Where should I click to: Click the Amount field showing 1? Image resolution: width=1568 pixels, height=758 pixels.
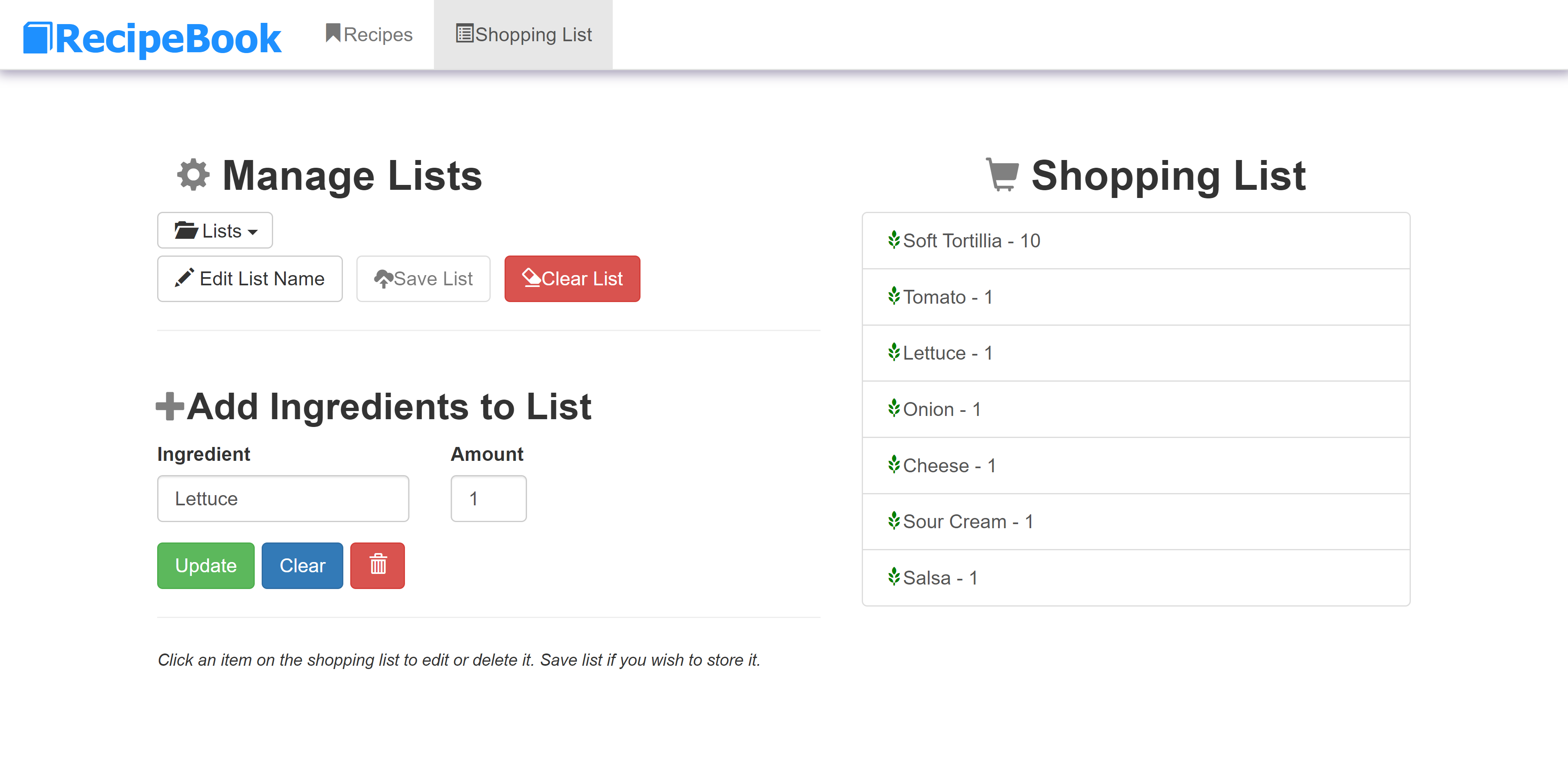pos(488,499)
